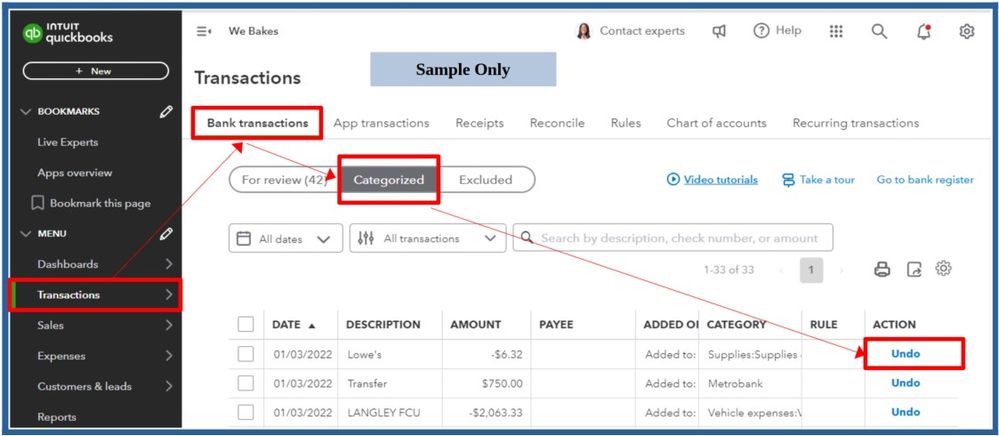
Task: Expand Dashboards submenu chevron
Action: tap(168, 264)
